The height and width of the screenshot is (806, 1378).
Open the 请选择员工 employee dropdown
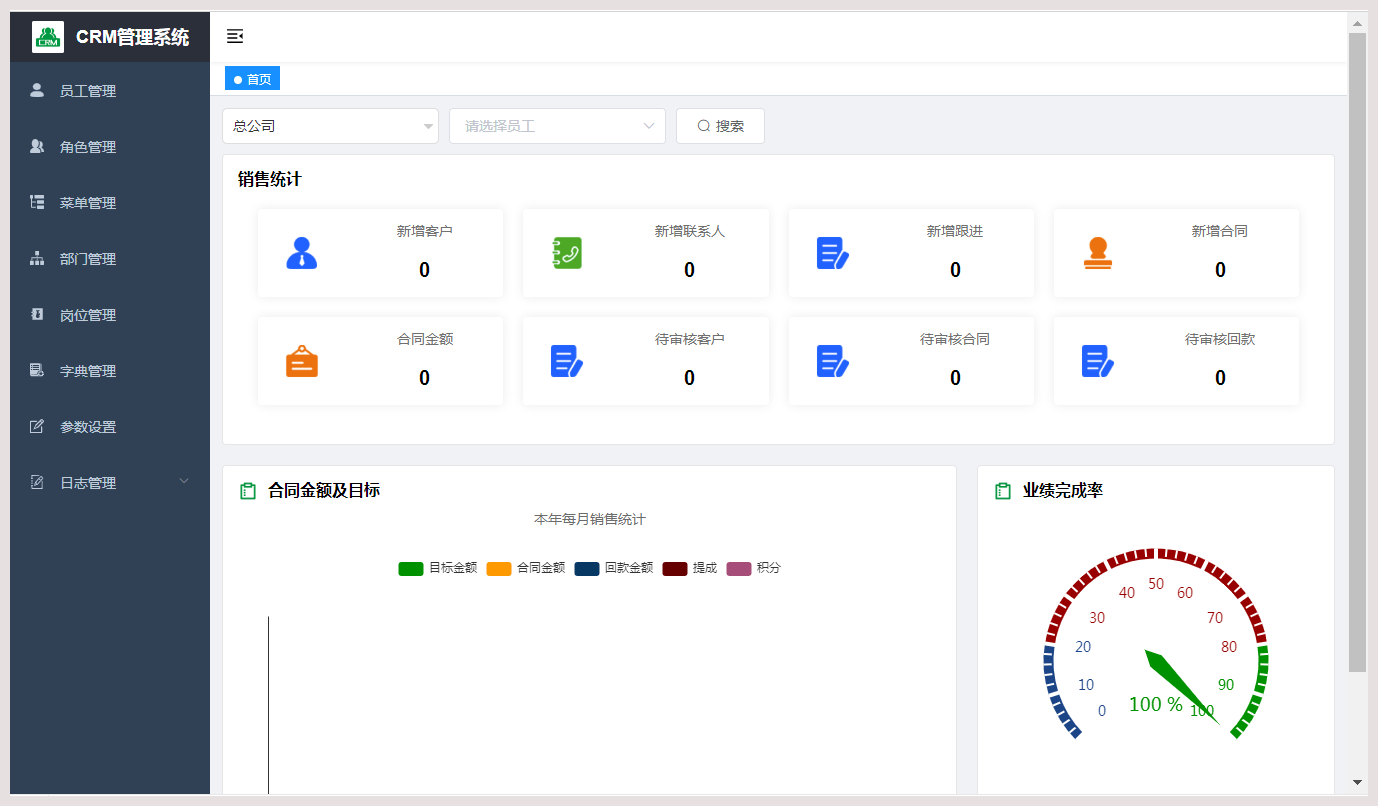click(x=557, y=126)
